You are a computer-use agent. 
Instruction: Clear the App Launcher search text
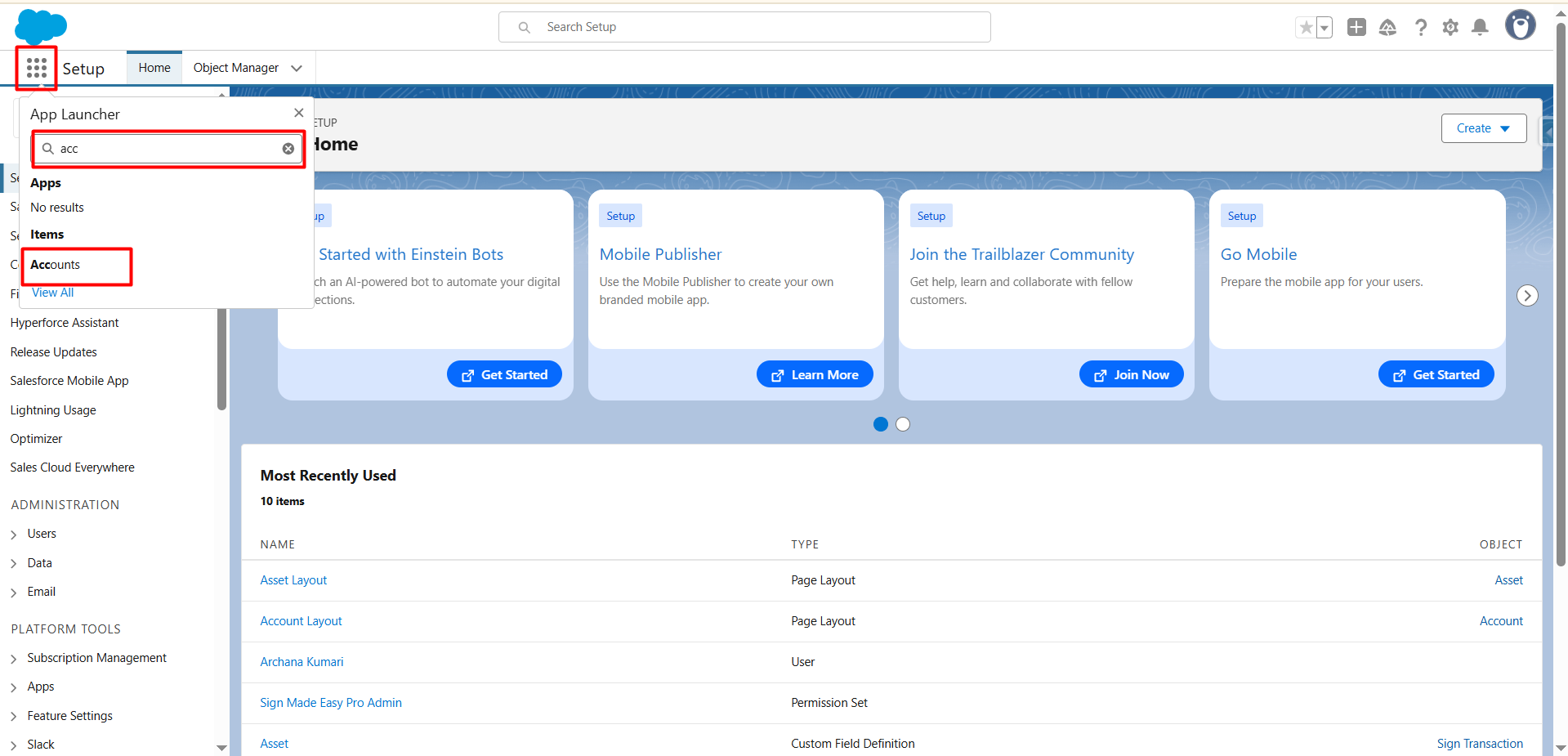pos(288,149)
